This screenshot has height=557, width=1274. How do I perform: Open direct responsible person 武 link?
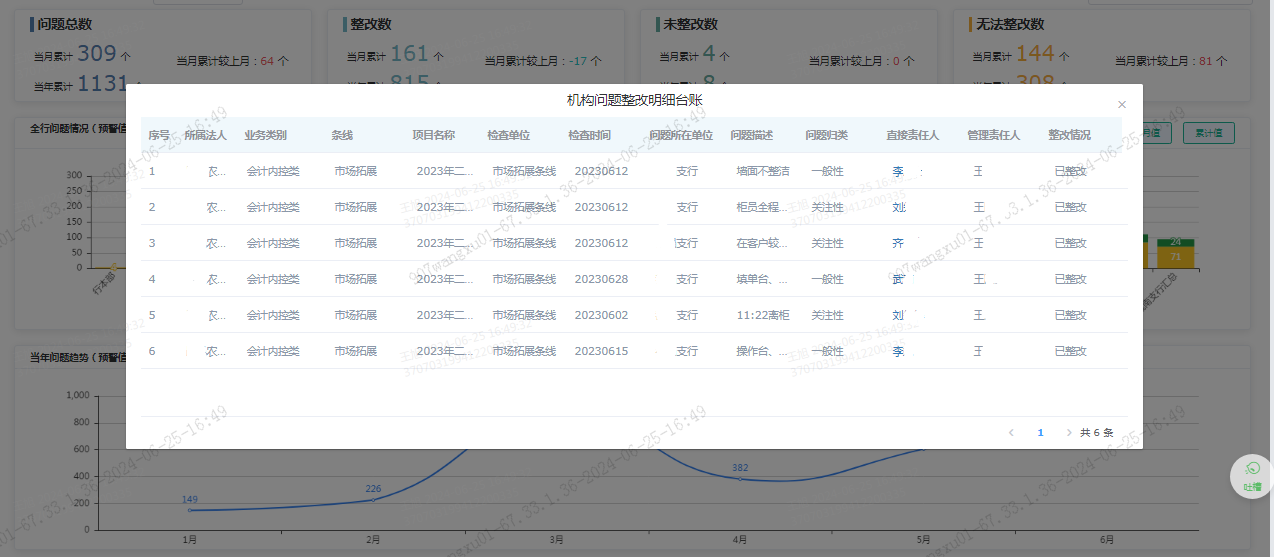click(898, 279)
